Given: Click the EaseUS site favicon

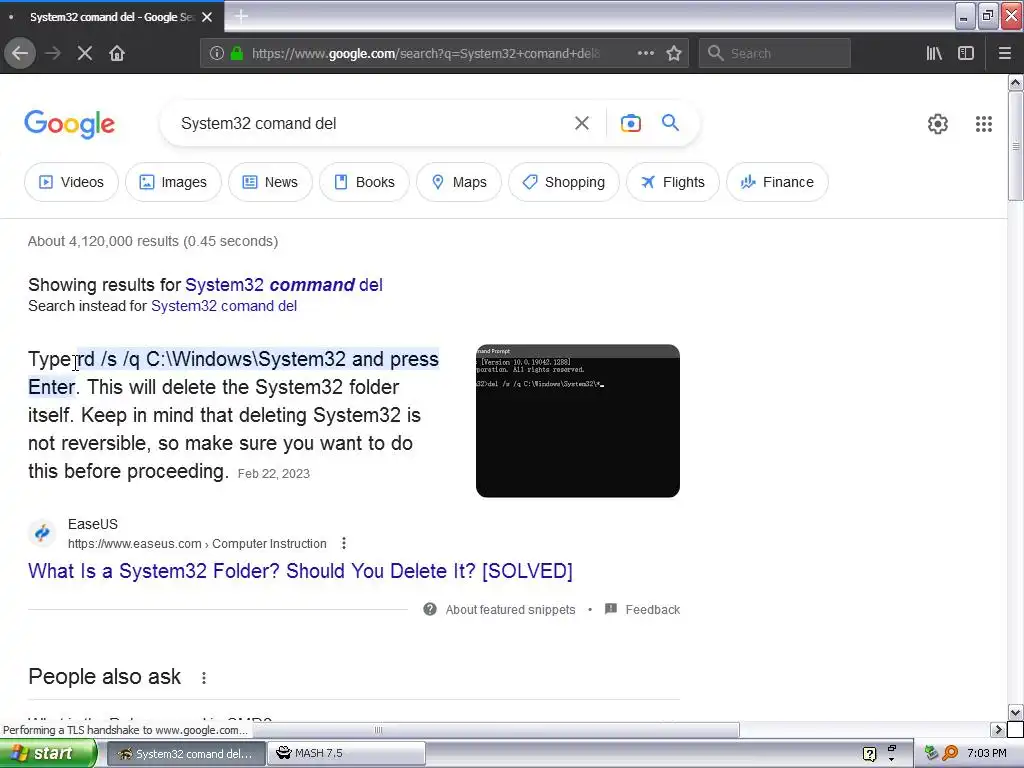Looking at the screenshot, I should [x=42, y=533].
